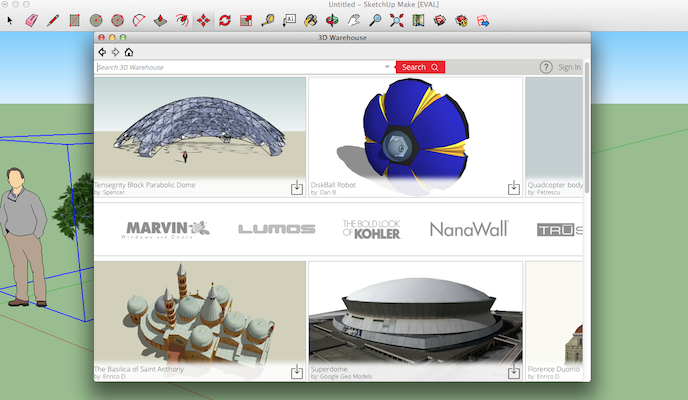Download The Basilica of Saint Anthony model
Viewport: 688px width, 400px height.
pyautogui.click(x=297, y=371)
